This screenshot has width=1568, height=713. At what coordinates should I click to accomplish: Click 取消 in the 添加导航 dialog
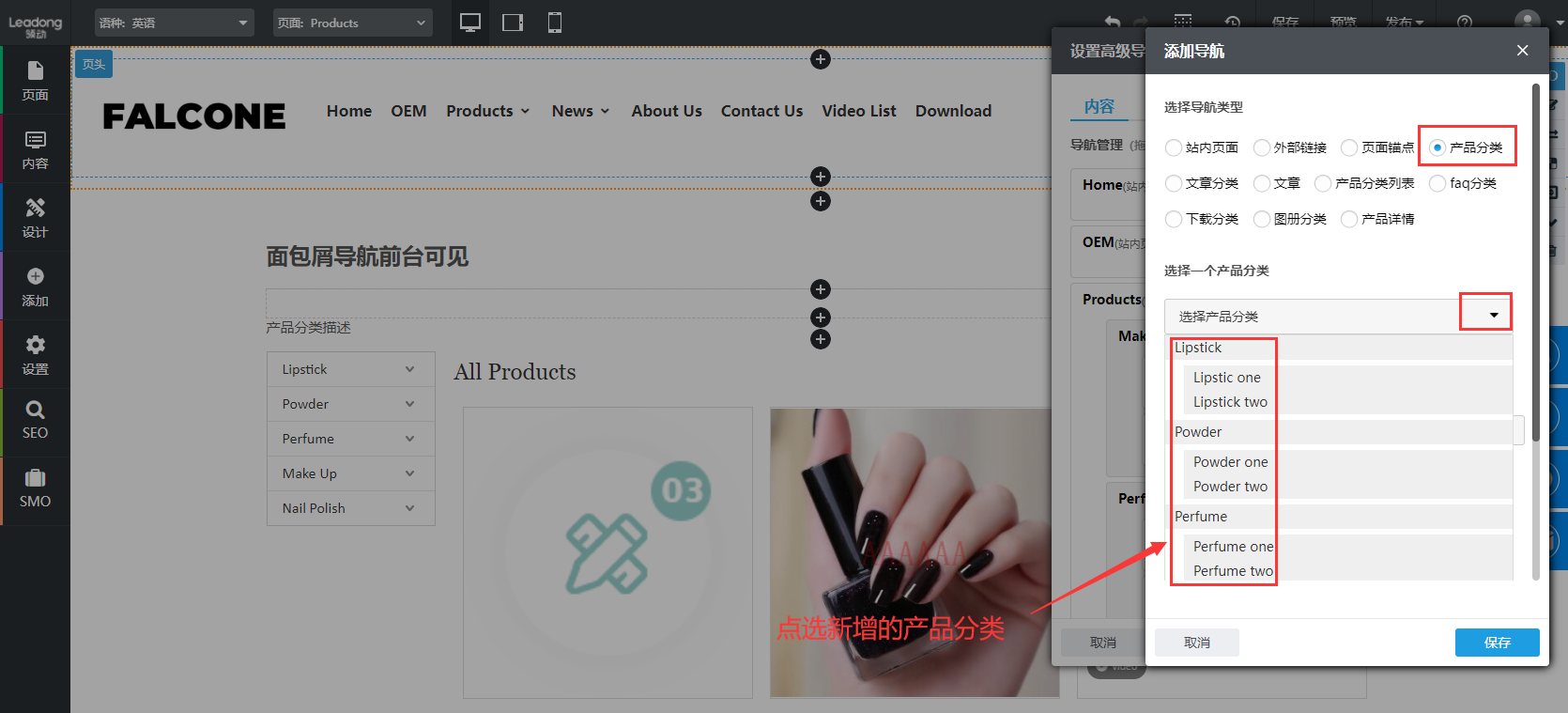click(1196, 643)
